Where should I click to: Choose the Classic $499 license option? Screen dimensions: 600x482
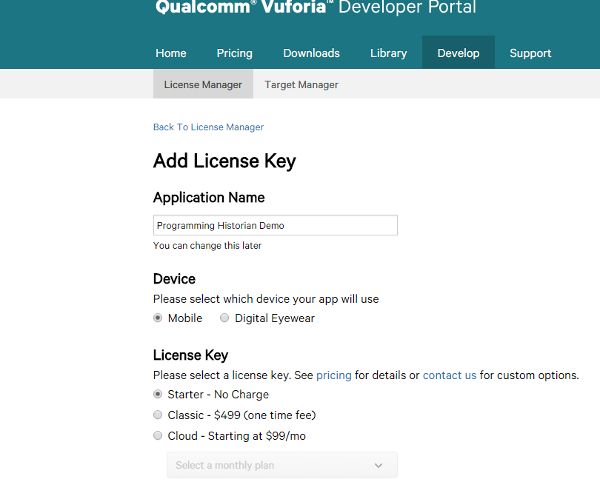point(158,415)
